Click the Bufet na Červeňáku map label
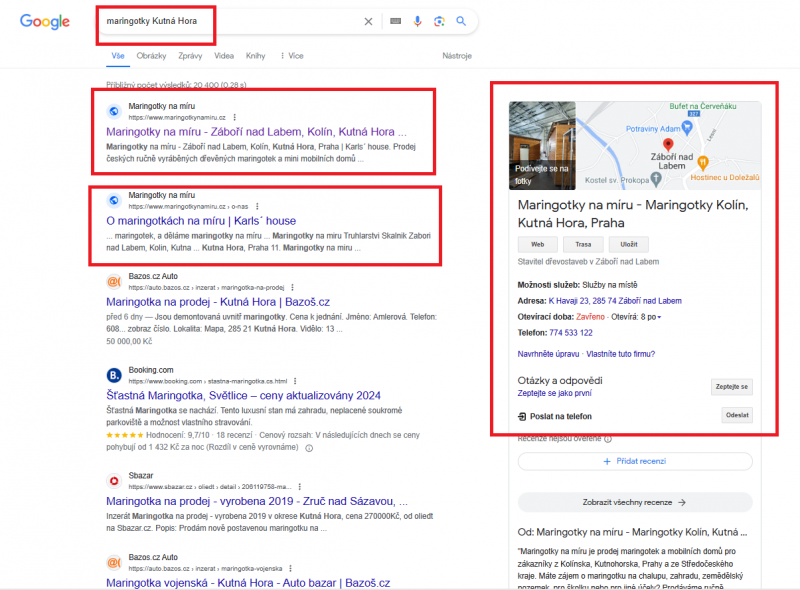Viewport: 800px width, 590px height. (x=703, y=106)
